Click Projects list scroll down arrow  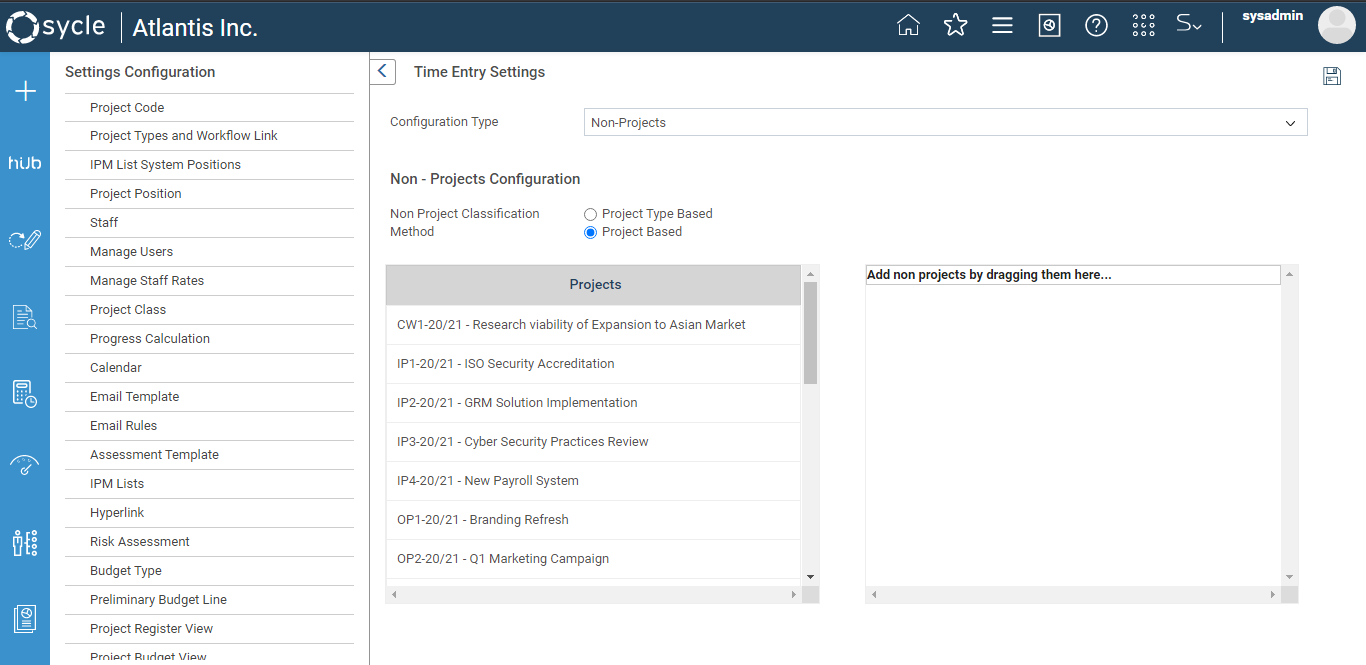pyautogui.click(x=810, y=577)
